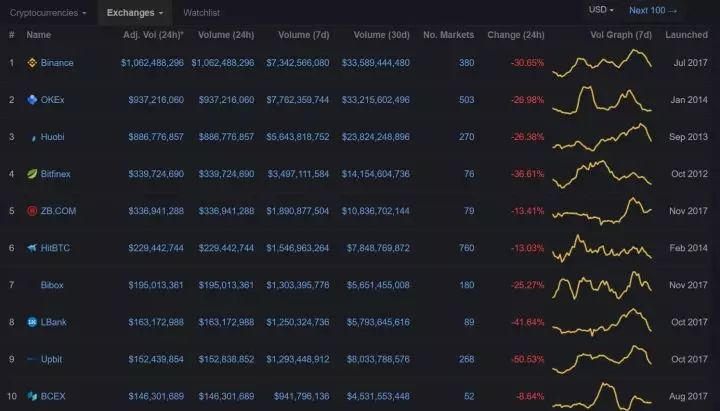This screenshot has width=720, height=411.
Task: Click Upbit 7d volume graph
Action: 602,359
